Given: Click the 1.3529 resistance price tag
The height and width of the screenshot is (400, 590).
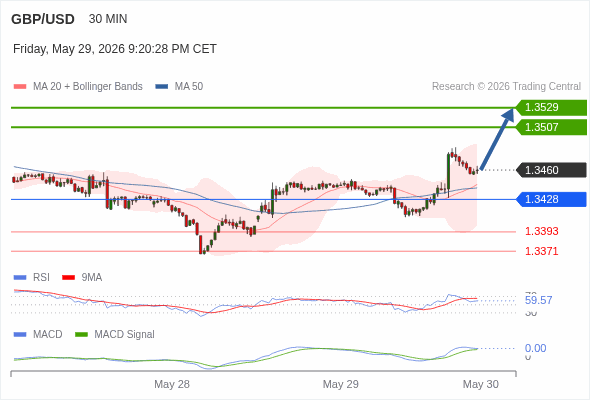Looking at the screenshot, I should coord(551,108).
